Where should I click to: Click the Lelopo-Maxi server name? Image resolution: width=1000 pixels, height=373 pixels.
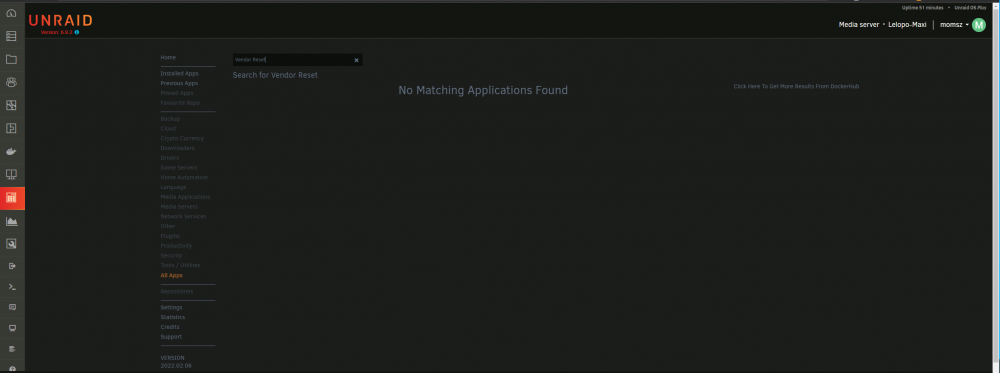(x=907, y=25)
